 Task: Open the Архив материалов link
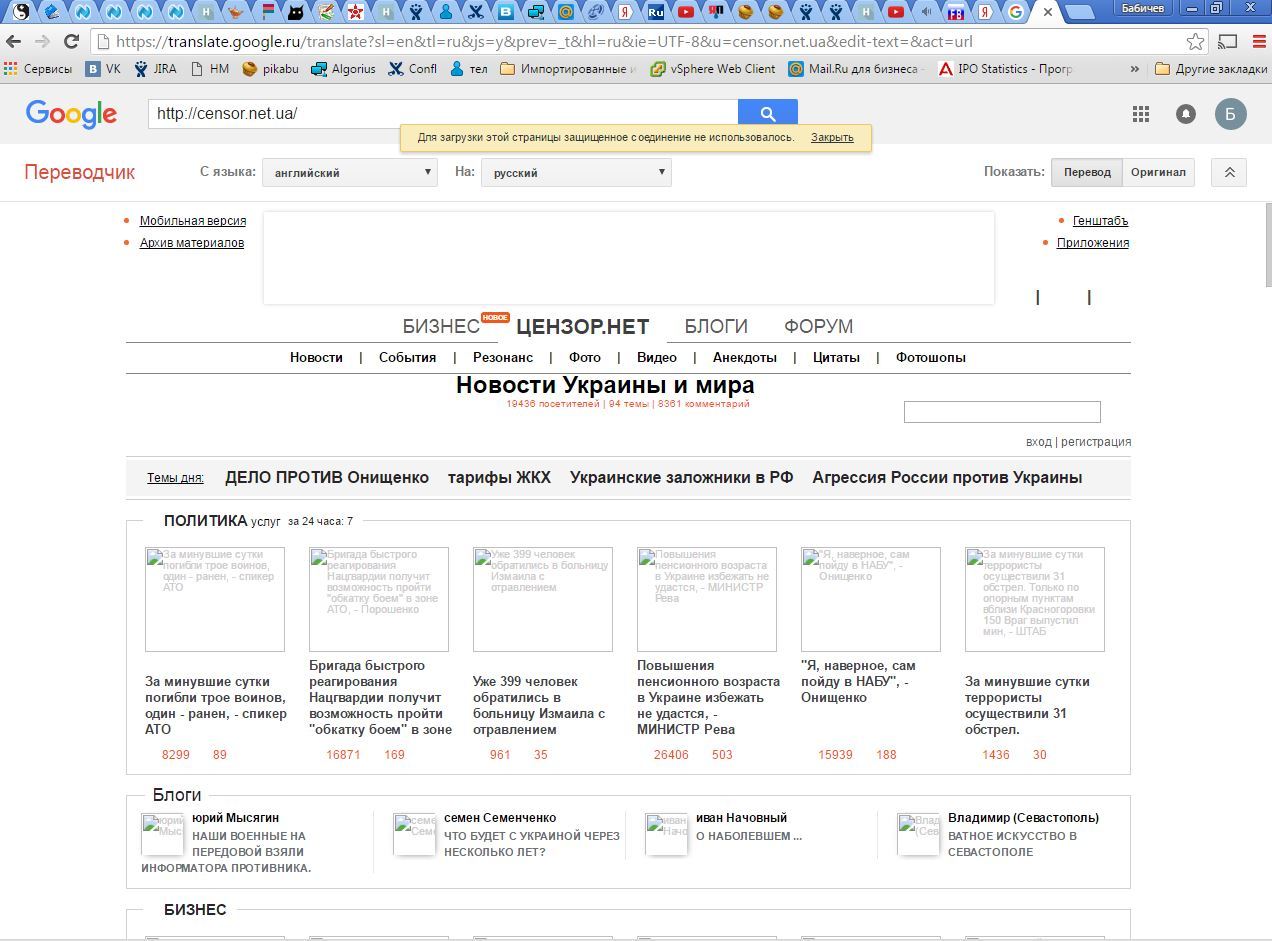[x=192, y=243]
